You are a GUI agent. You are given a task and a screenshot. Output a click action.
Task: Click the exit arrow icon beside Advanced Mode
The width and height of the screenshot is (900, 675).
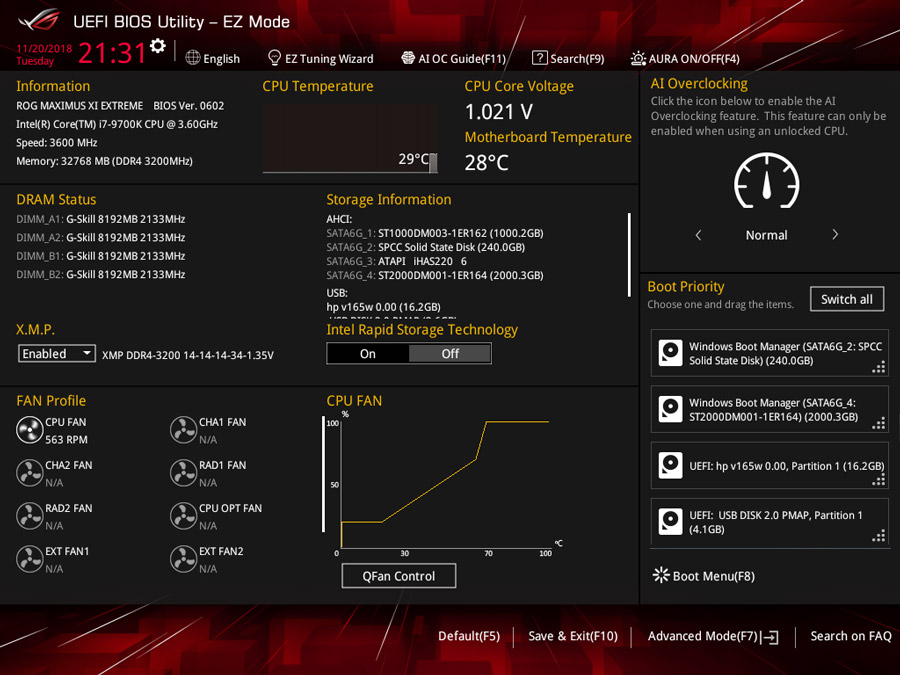tap(770, 637)
